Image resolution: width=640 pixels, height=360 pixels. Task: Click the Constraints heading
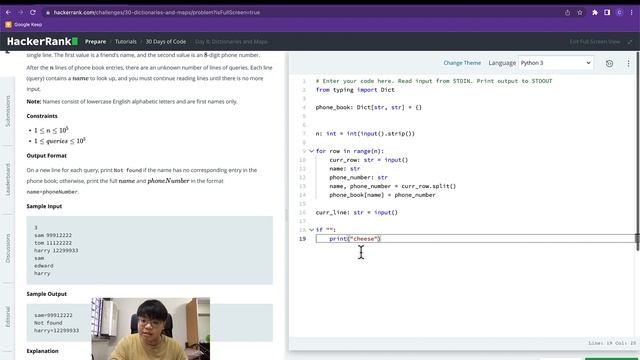click(x=42, y=116)
